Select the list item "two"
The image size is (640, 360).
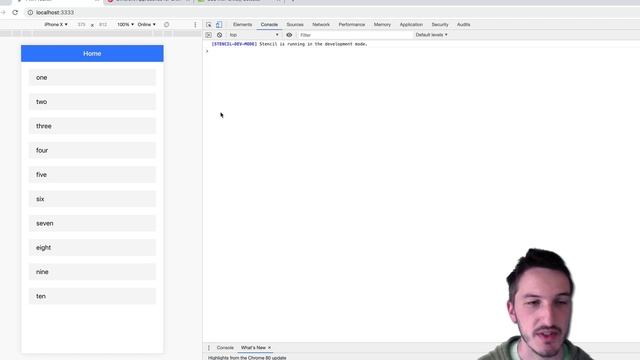pos(92,102)
